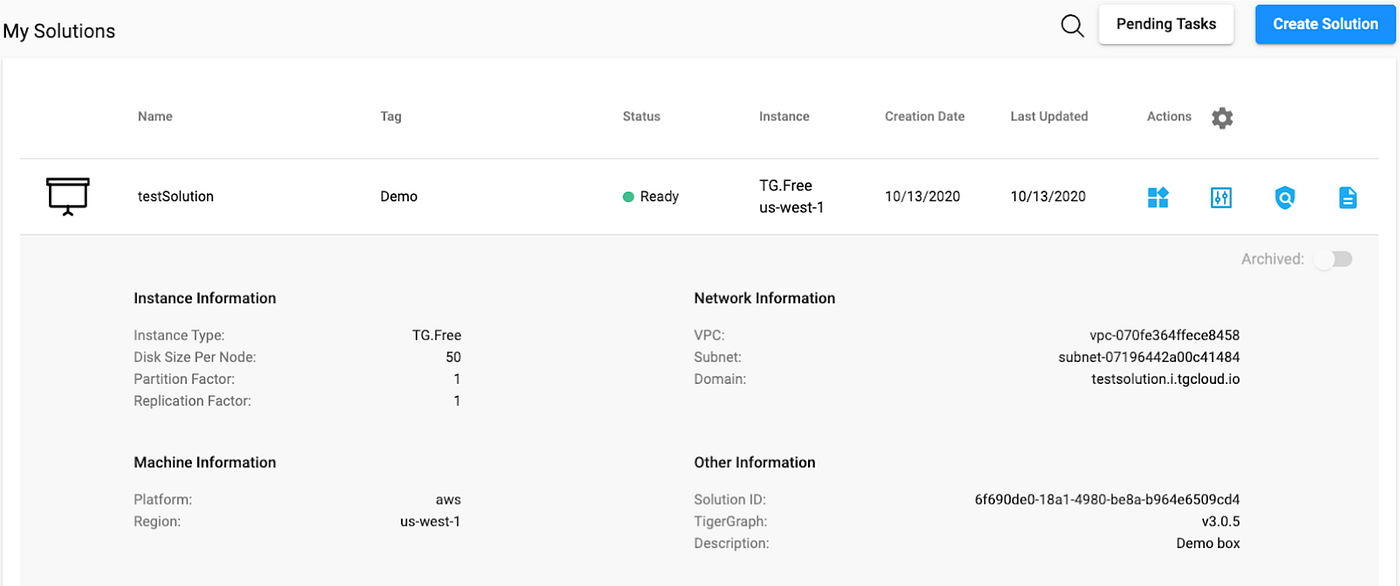The image size is (1400, 586).
Task: Sort by the Status column header
Action: click(x=641, y=117)
